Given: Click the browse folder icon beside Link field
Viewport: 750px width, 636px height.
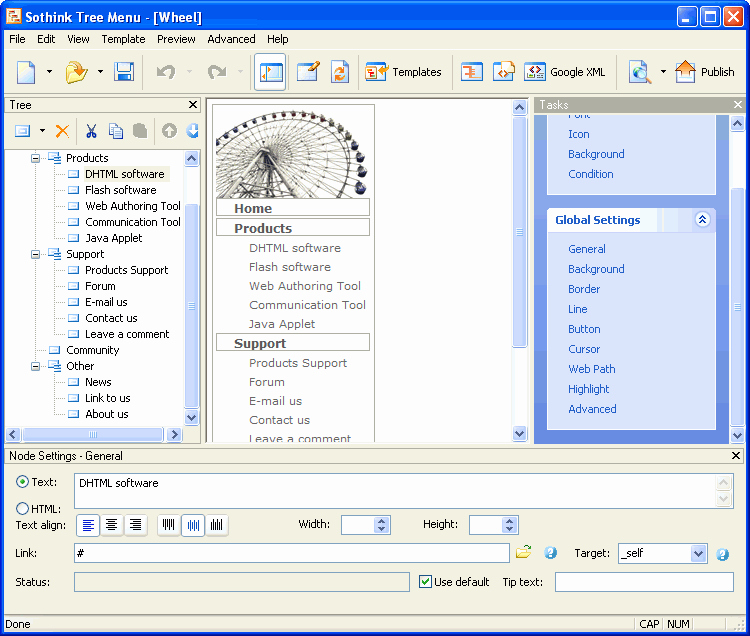Looking at the screenshot, I should [x=524, y=552].
